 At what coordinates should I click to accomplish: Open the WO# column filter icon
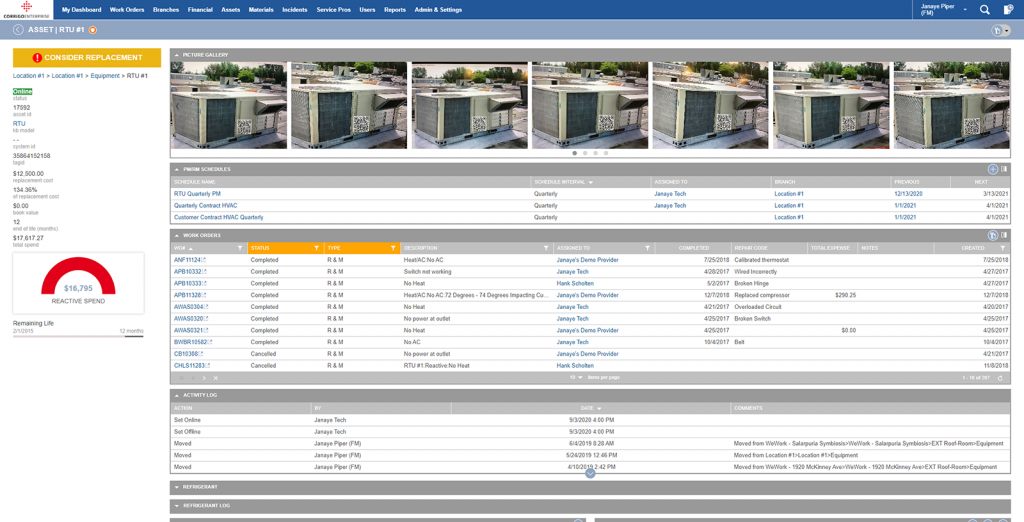pyautogui.click(x=240, y=248)
